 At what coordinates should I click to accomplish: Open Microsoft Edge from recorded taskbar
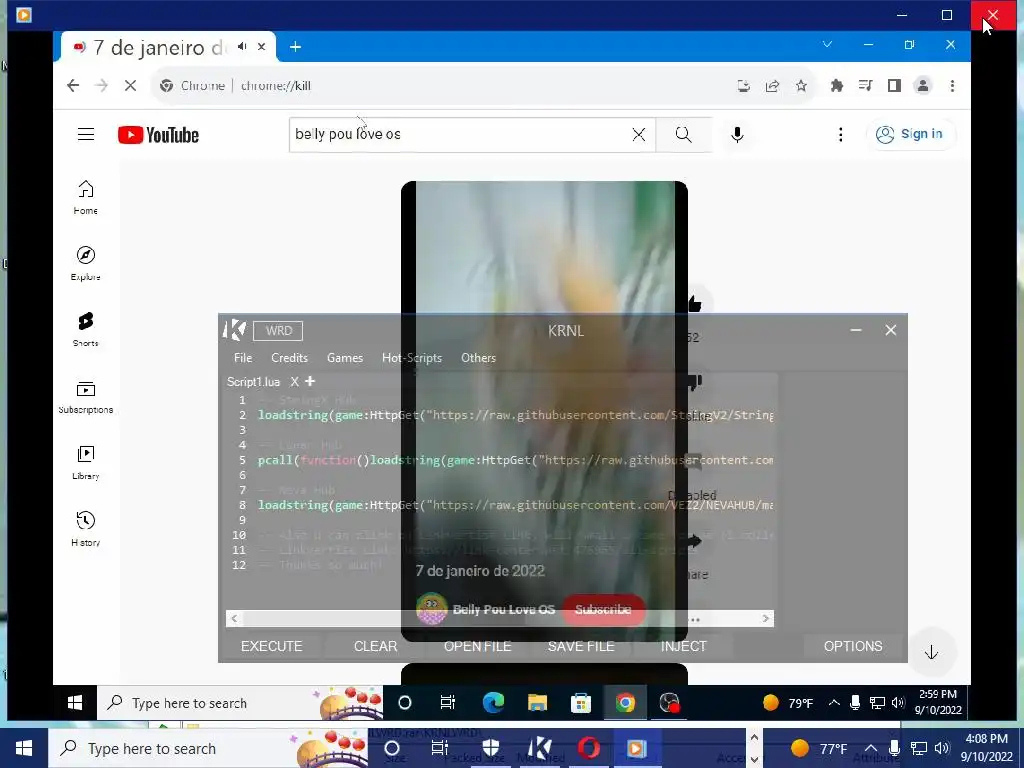tap(493, 703)
